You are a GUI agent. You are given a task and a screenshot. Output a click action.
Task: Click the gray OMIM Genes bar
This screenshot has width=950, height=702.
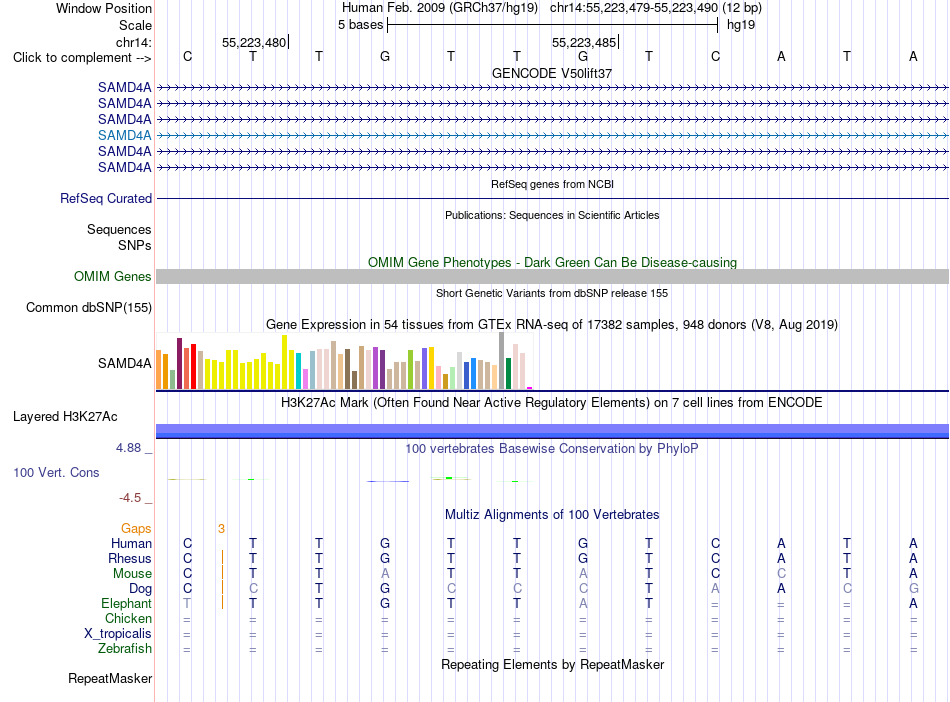[x=552, y=276]
